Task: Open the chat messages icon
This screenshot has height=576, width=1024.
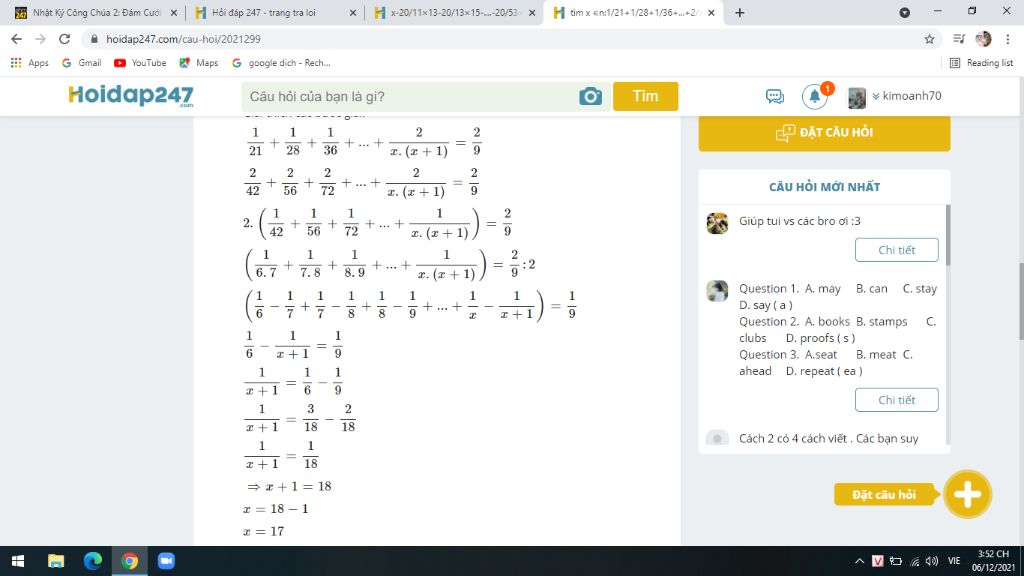Action: [x=775, y=97]
